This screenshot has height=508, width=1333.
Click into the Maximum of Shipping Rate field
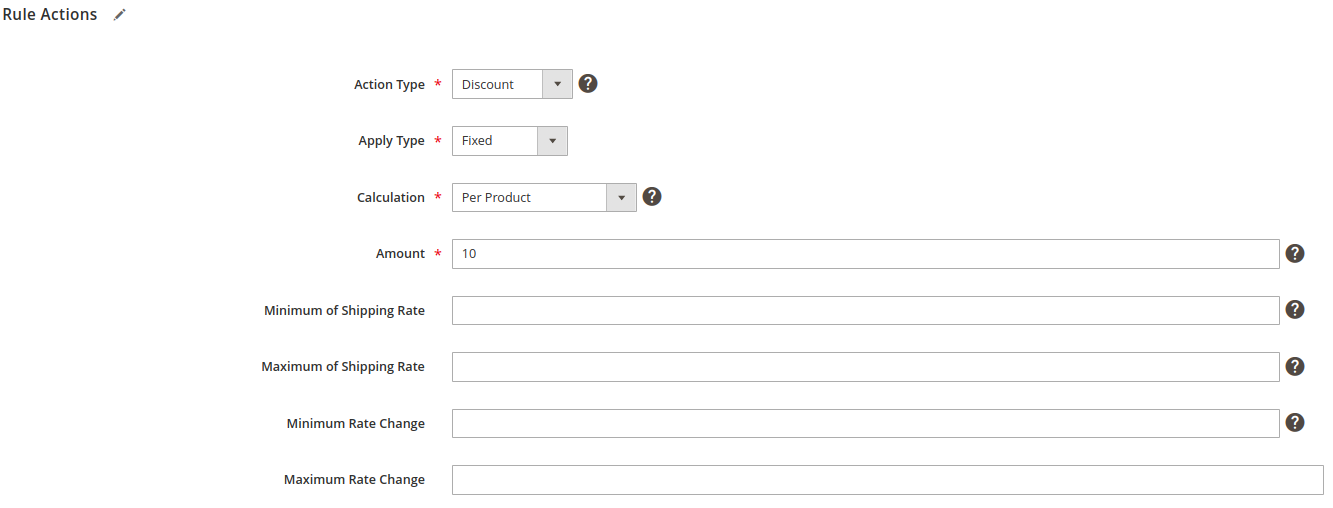(x=866, y=367)
